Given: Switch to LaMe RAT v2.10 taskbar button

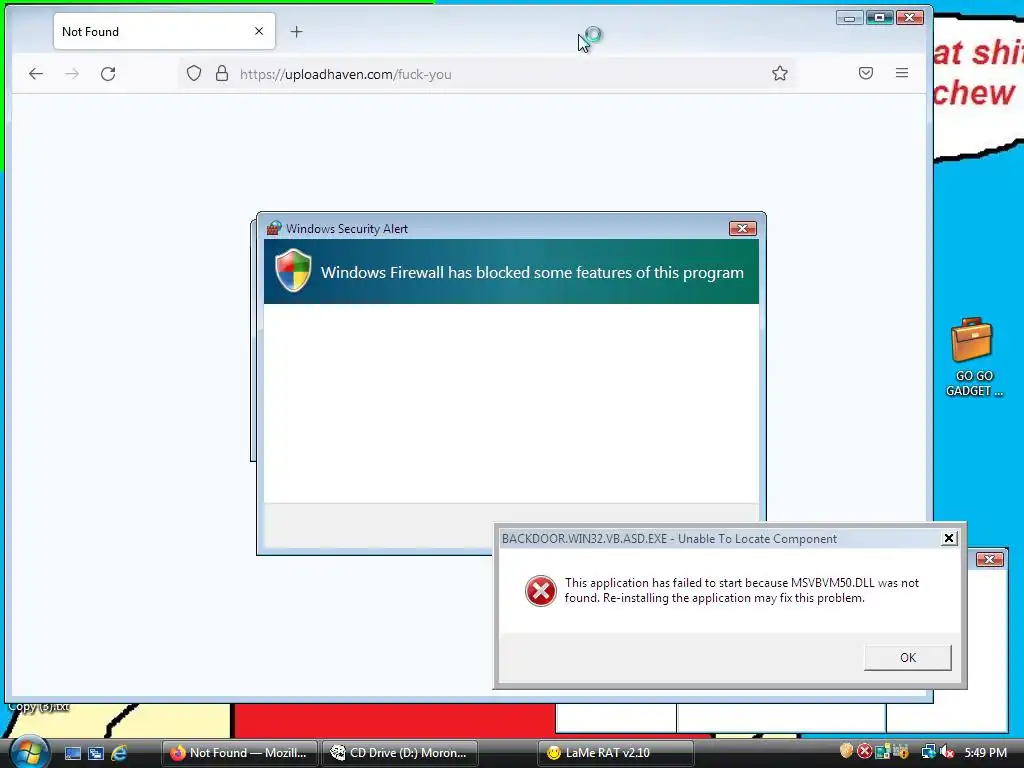Looking at the screenshot, I should coord(615,753).
